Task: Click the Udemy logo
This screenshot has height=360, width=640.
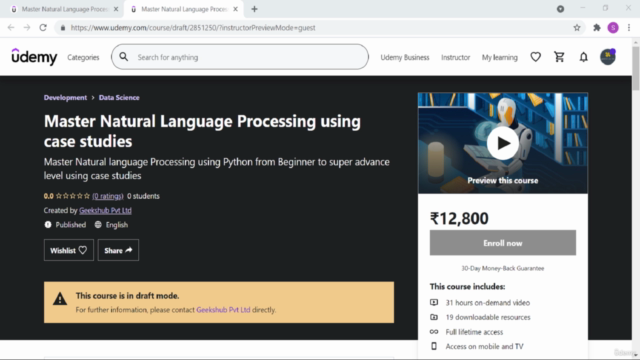Action: tap(34, 57)
